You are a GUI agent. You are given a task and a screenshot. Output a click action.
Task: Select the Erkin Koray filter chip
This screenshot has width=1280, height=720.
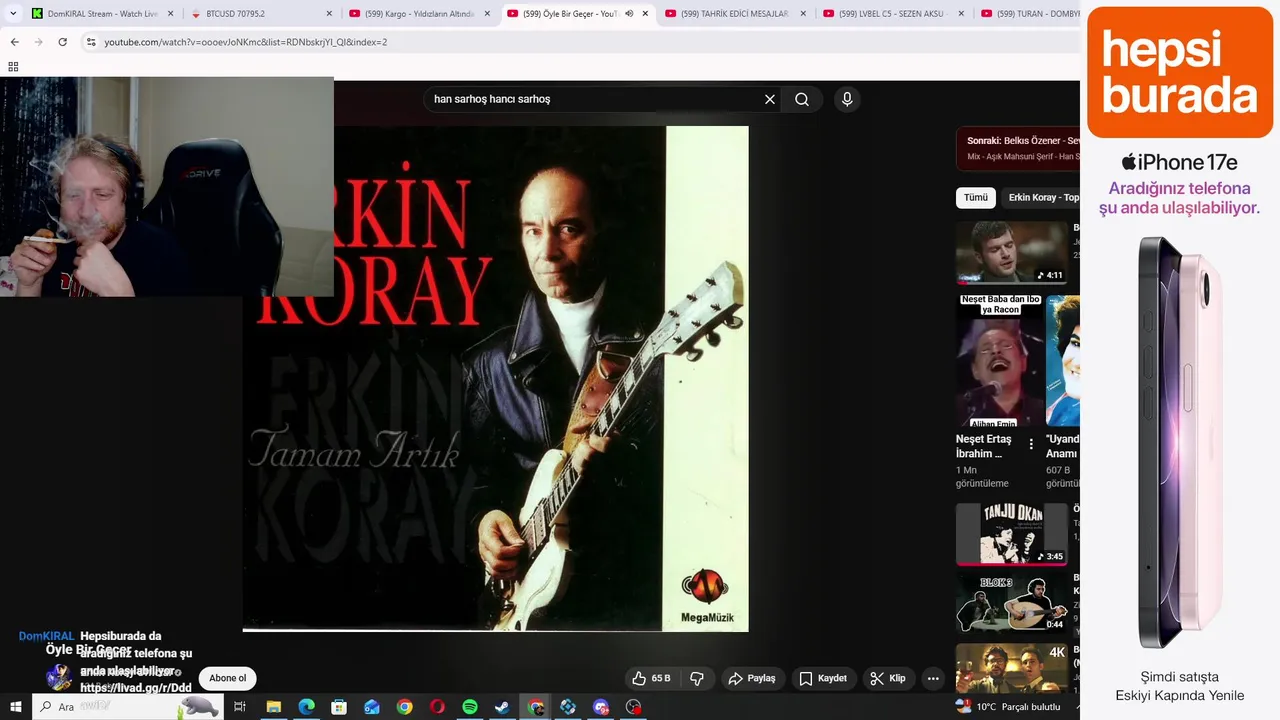coord(1040,197)
